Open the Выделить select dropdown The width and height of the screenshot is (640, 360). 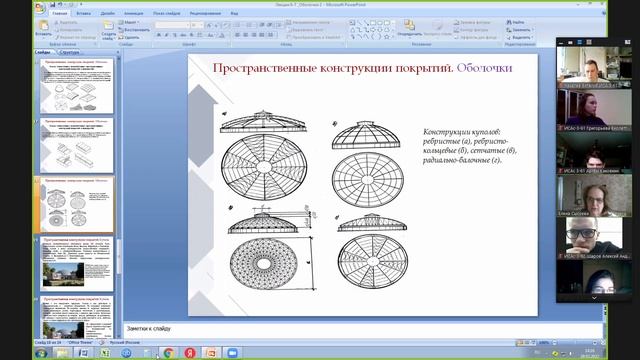click(520, 37)
